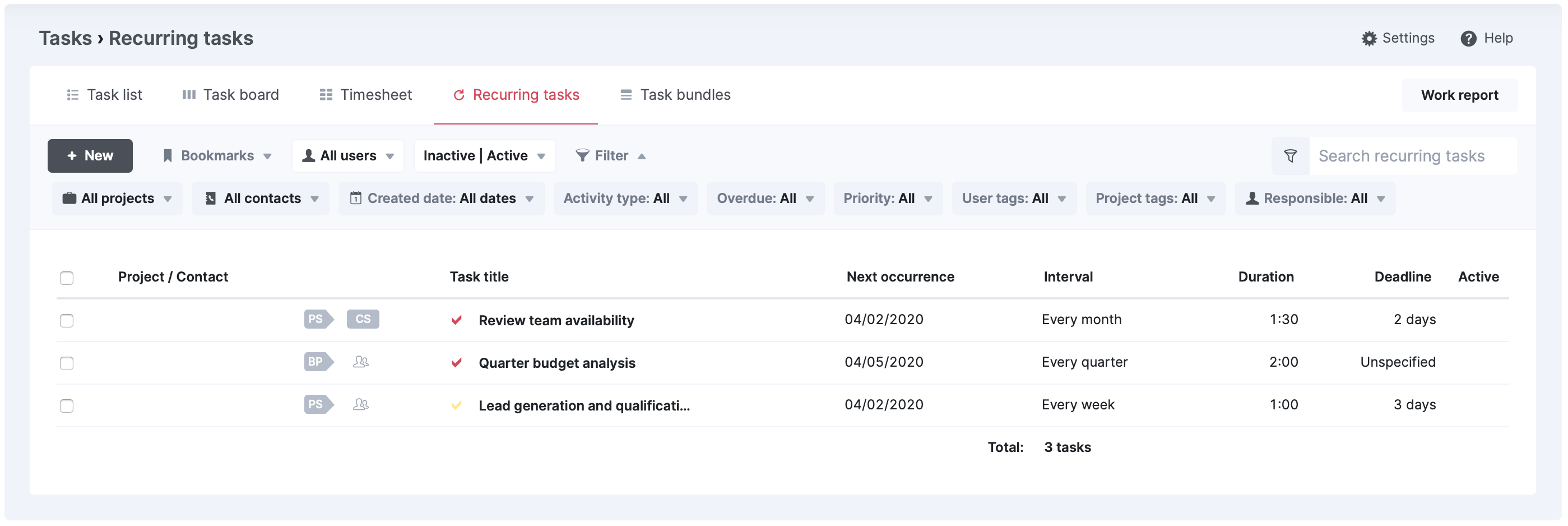Click red checkmark beside Quarter budget analysis
Image resolution: width=1568 pixels, height=526 pixels.
[x=457, y=362]
